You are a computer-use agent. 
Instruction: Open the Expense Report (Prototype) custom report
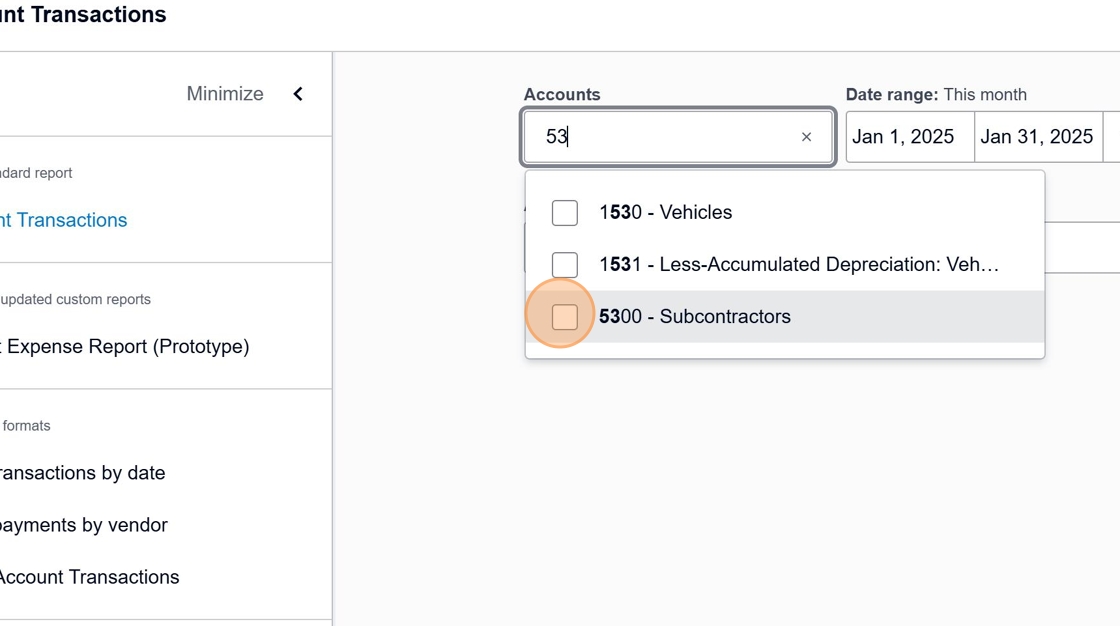(x=124, y=347)
